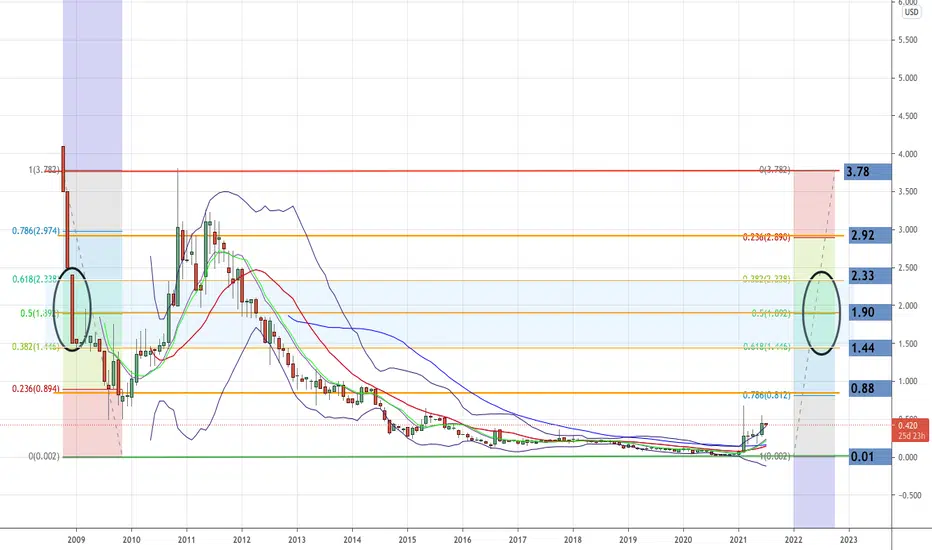Click the left Fibonacci label 0.786(2.974)

coord(36,231)
